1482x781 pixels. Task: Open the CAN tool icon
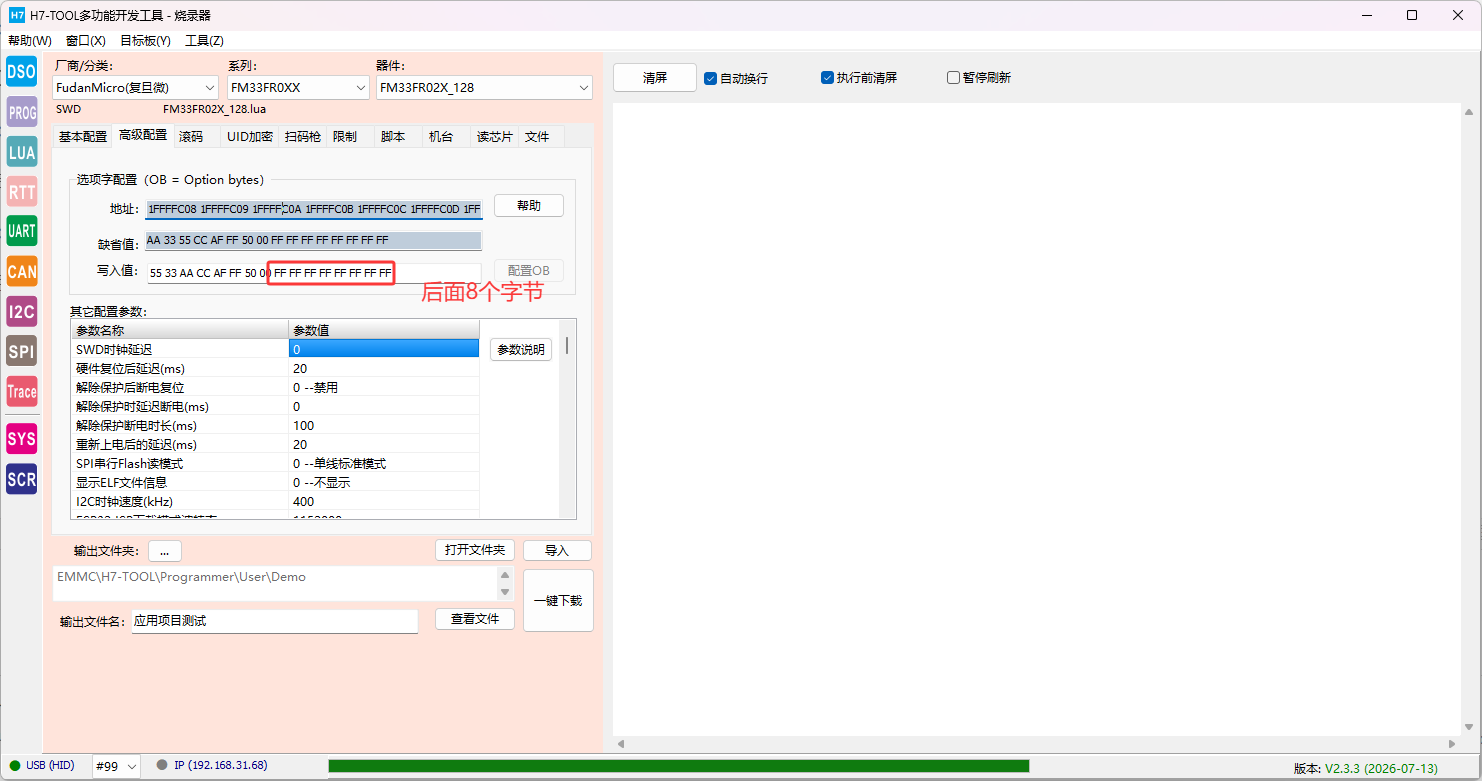(21, 271)
